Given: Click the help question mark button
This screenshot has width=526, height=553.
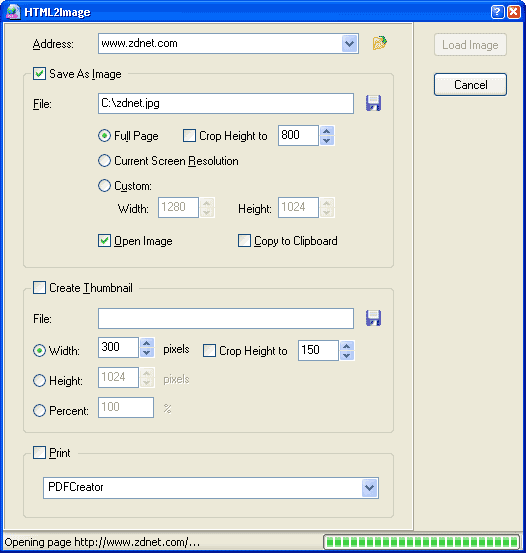Looking at the screenshot, I should point(497,12).
